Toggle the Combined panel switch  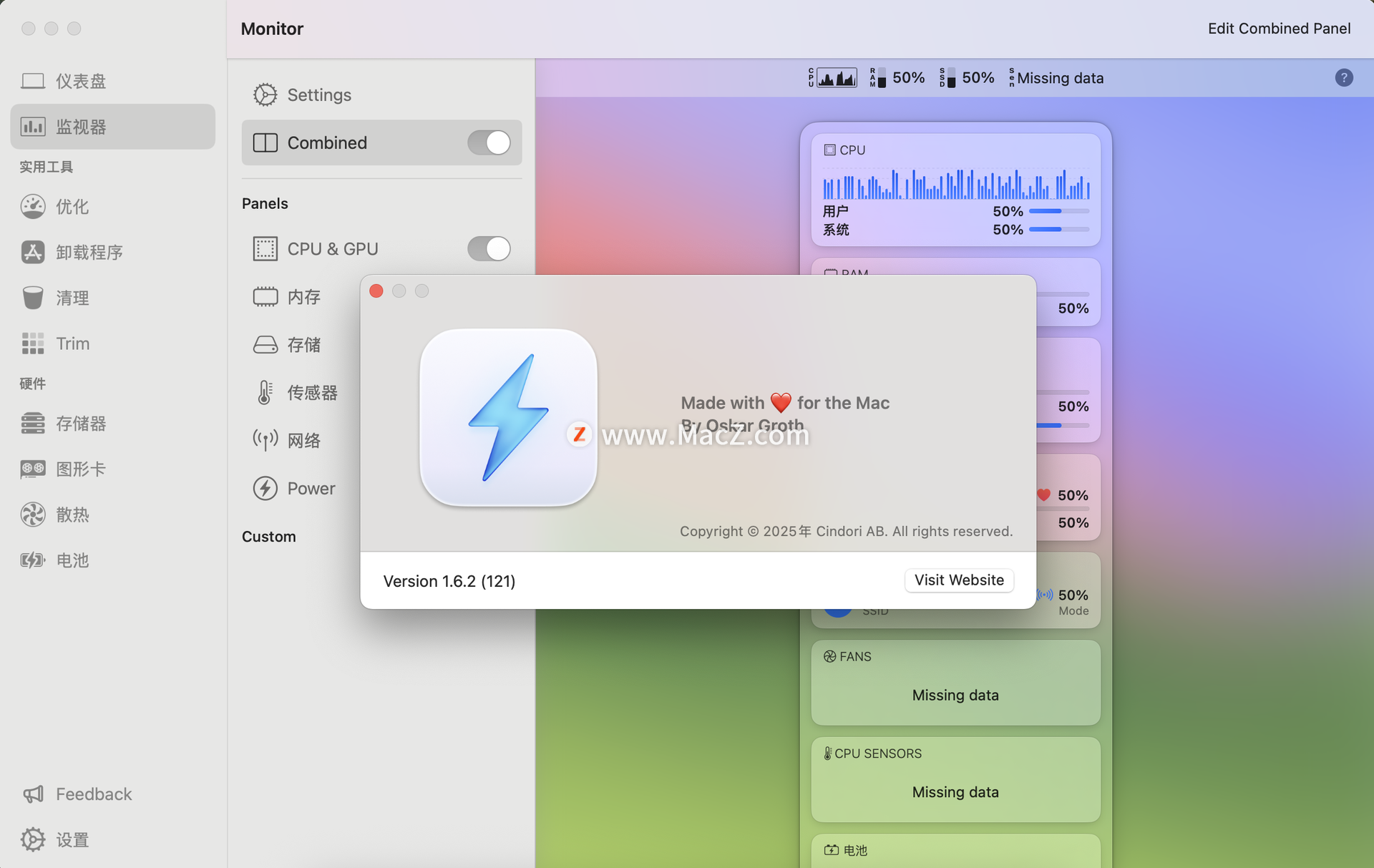(489, 142)
